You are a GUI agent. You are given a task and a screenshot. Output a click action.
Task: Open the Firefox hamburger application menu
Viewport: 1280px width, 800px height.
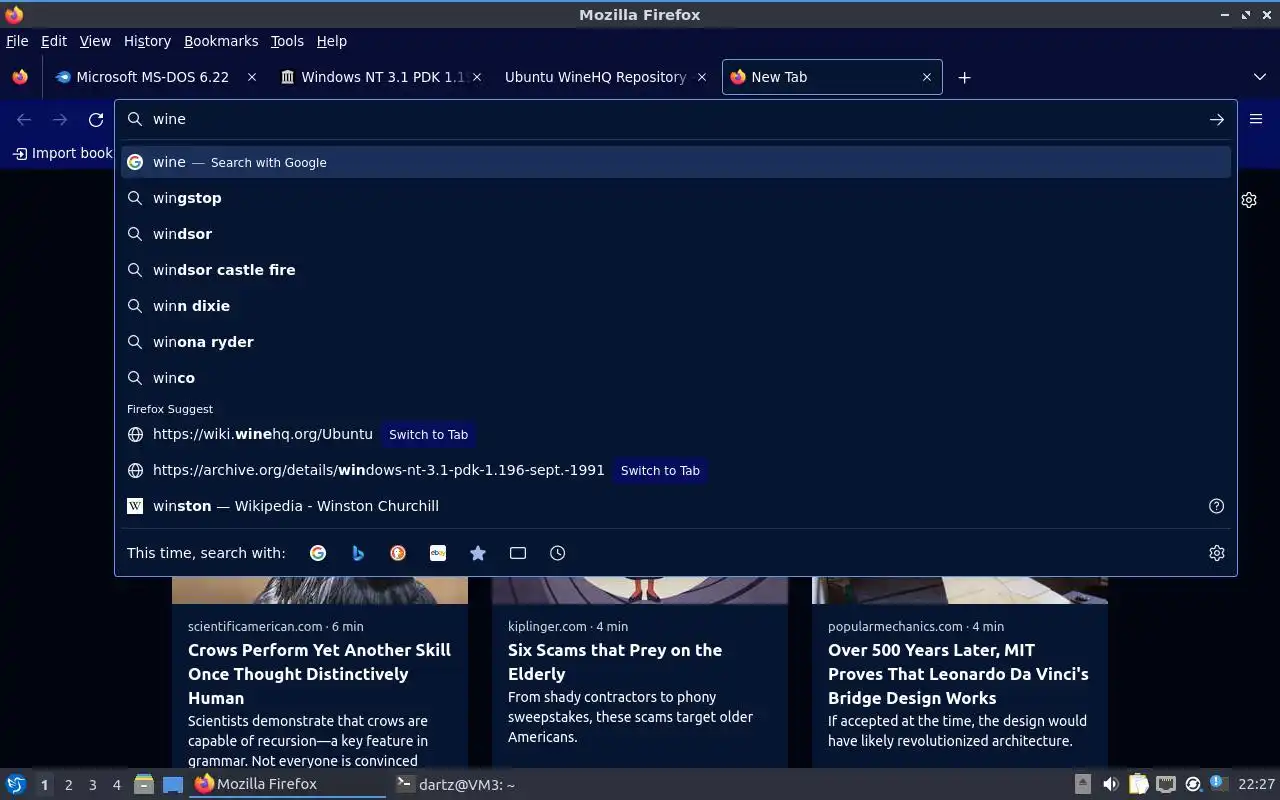pos(1256,119)
